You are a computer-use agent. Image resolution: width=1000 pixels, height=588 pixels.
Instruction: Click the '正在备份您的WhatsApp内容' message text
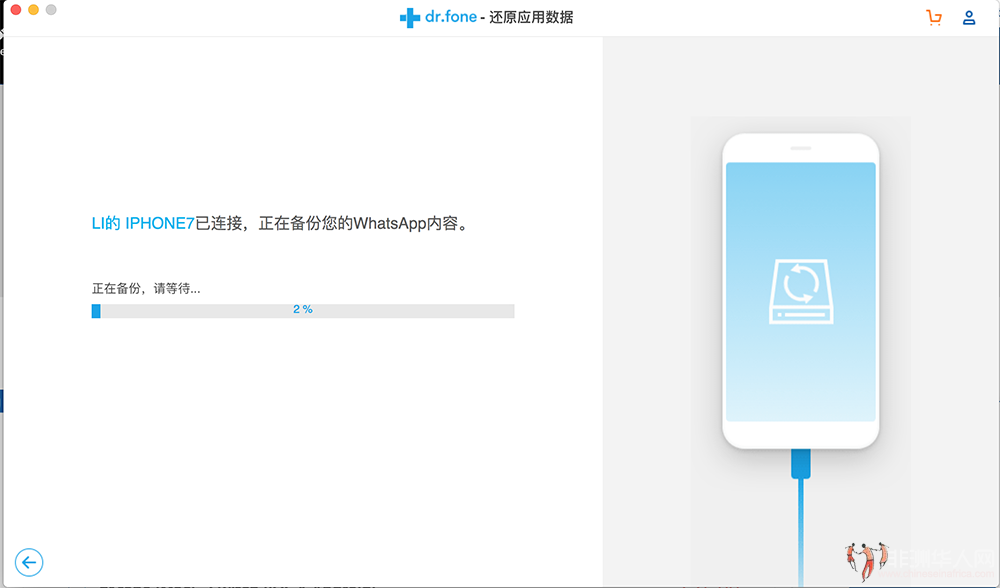(x=358, y=223)
